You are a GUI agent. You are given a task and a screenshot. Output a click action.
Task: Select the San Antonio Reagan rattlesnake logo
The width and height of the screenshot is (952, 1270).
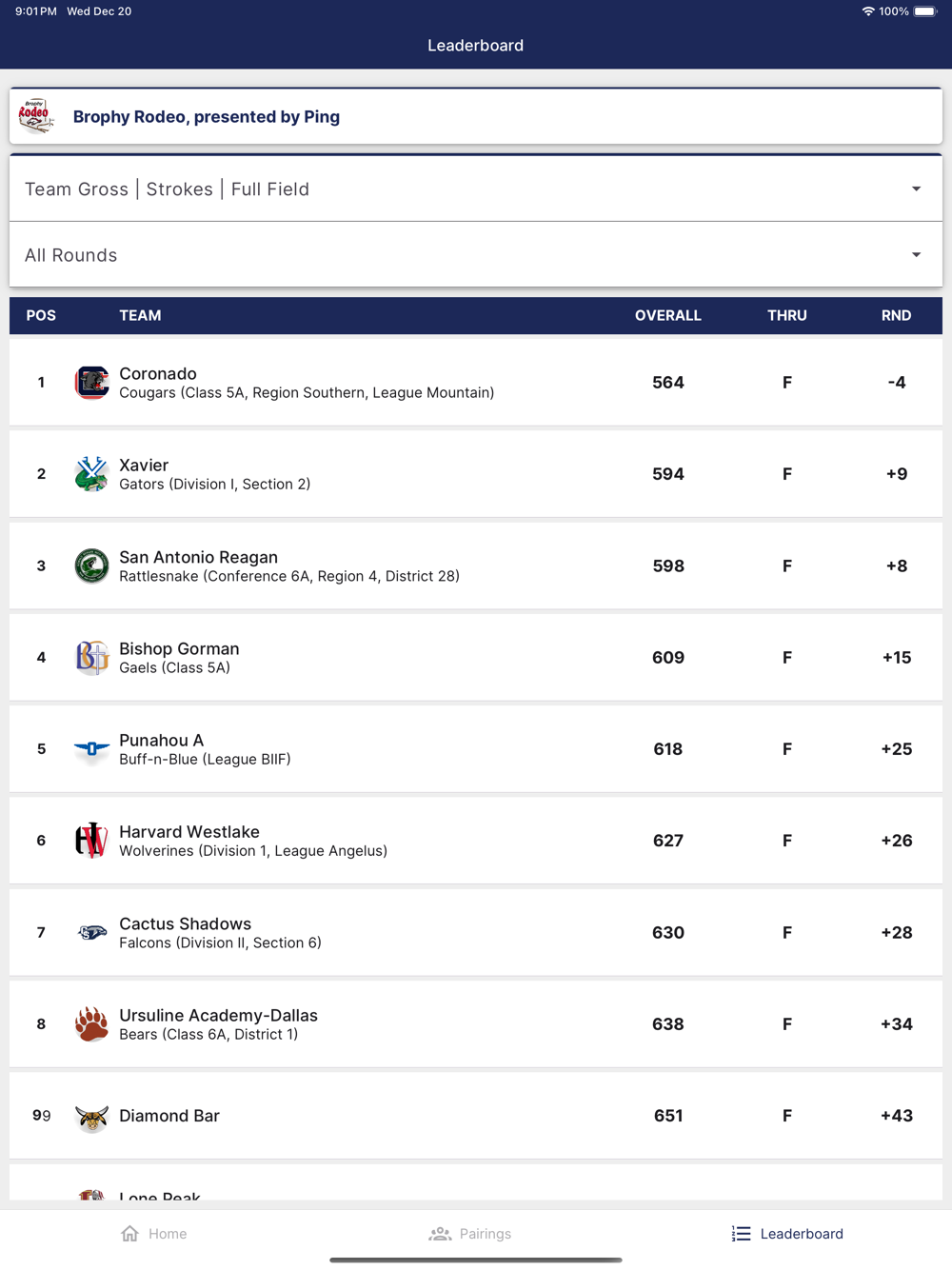pyautogui.click(x=91, y=566)
